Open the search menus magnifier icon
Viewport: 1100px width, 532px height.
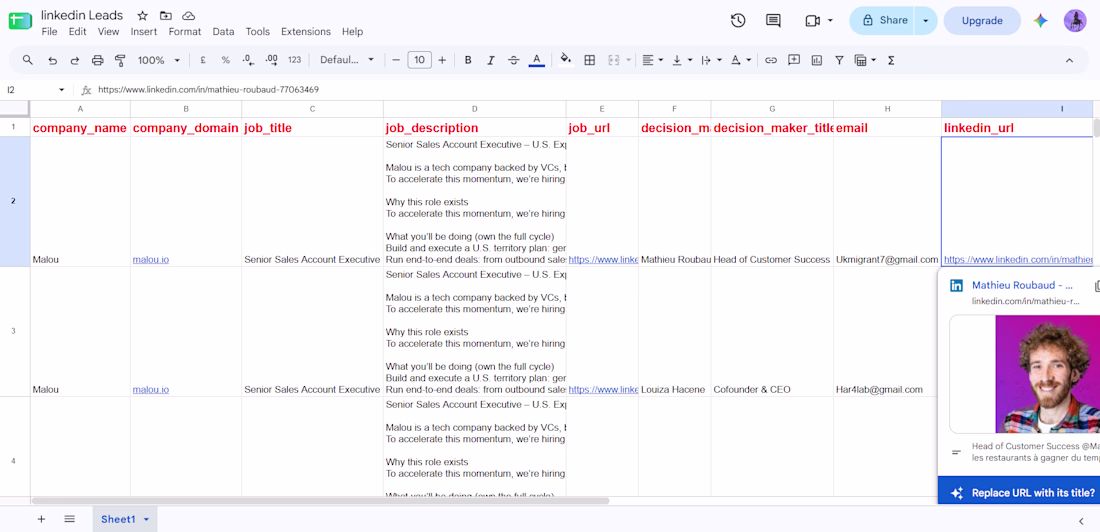click(28, 60)
